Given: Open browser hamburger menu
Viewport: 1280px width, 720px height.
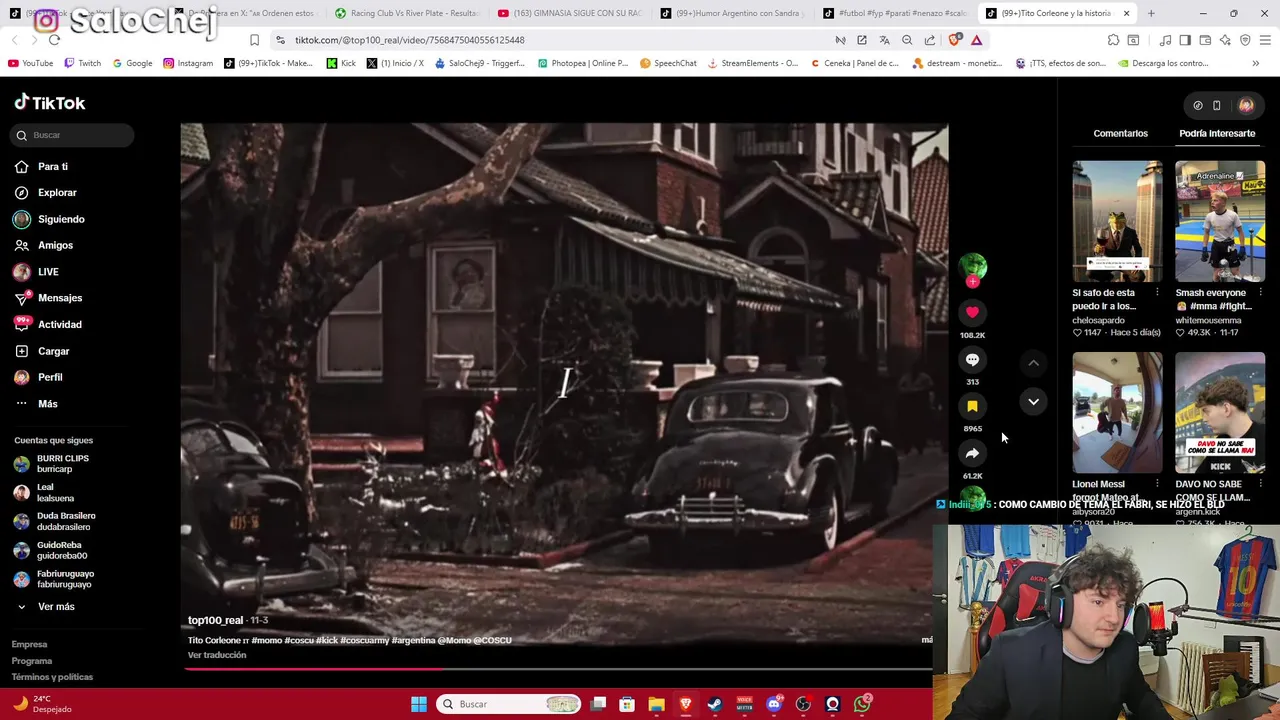Looking at the screenshot, I should click(x=1265, y=40).
